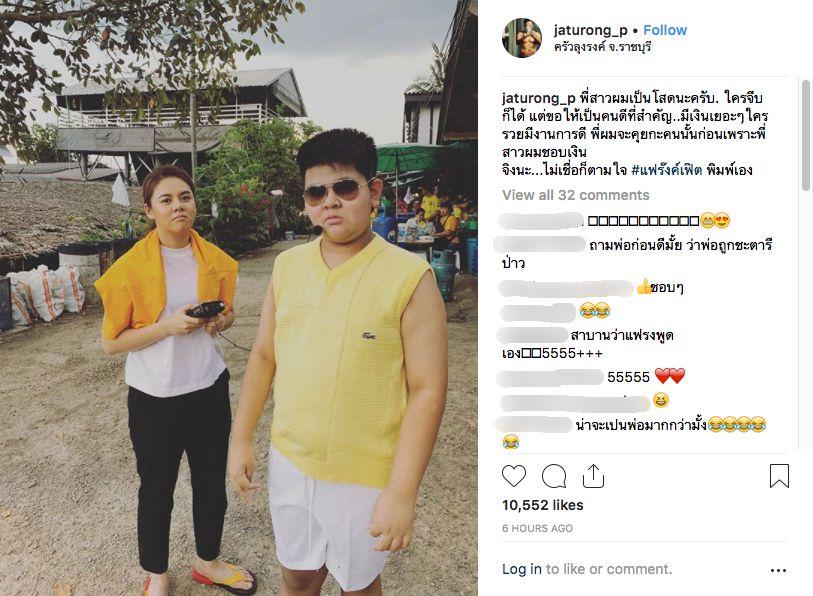Open jaturong_p profile avatar

tap(522, 38)
